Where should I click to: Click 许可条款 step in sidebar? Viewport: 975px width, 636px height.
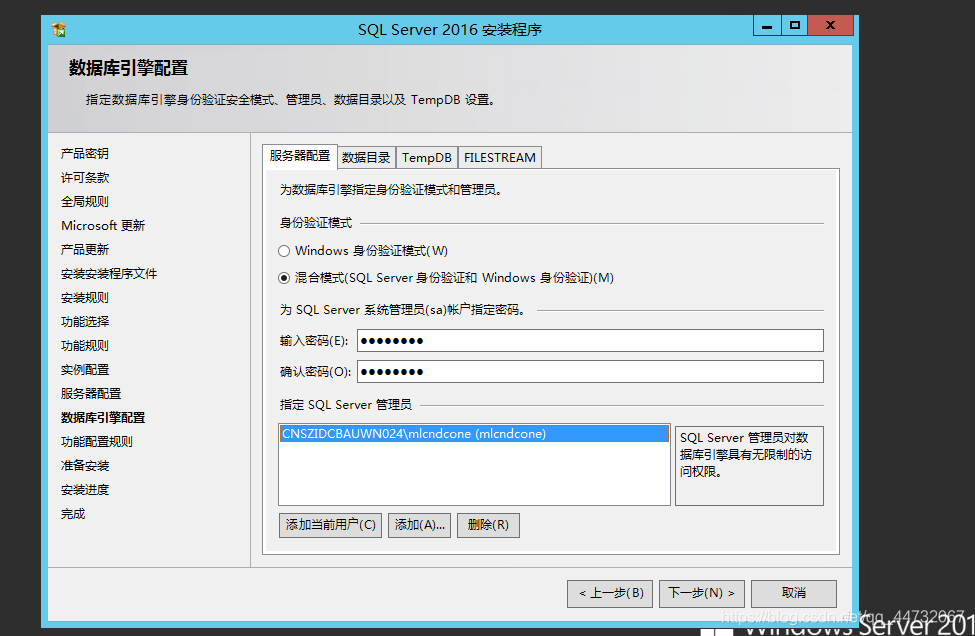pyautogui.click(x=85, y=178)
